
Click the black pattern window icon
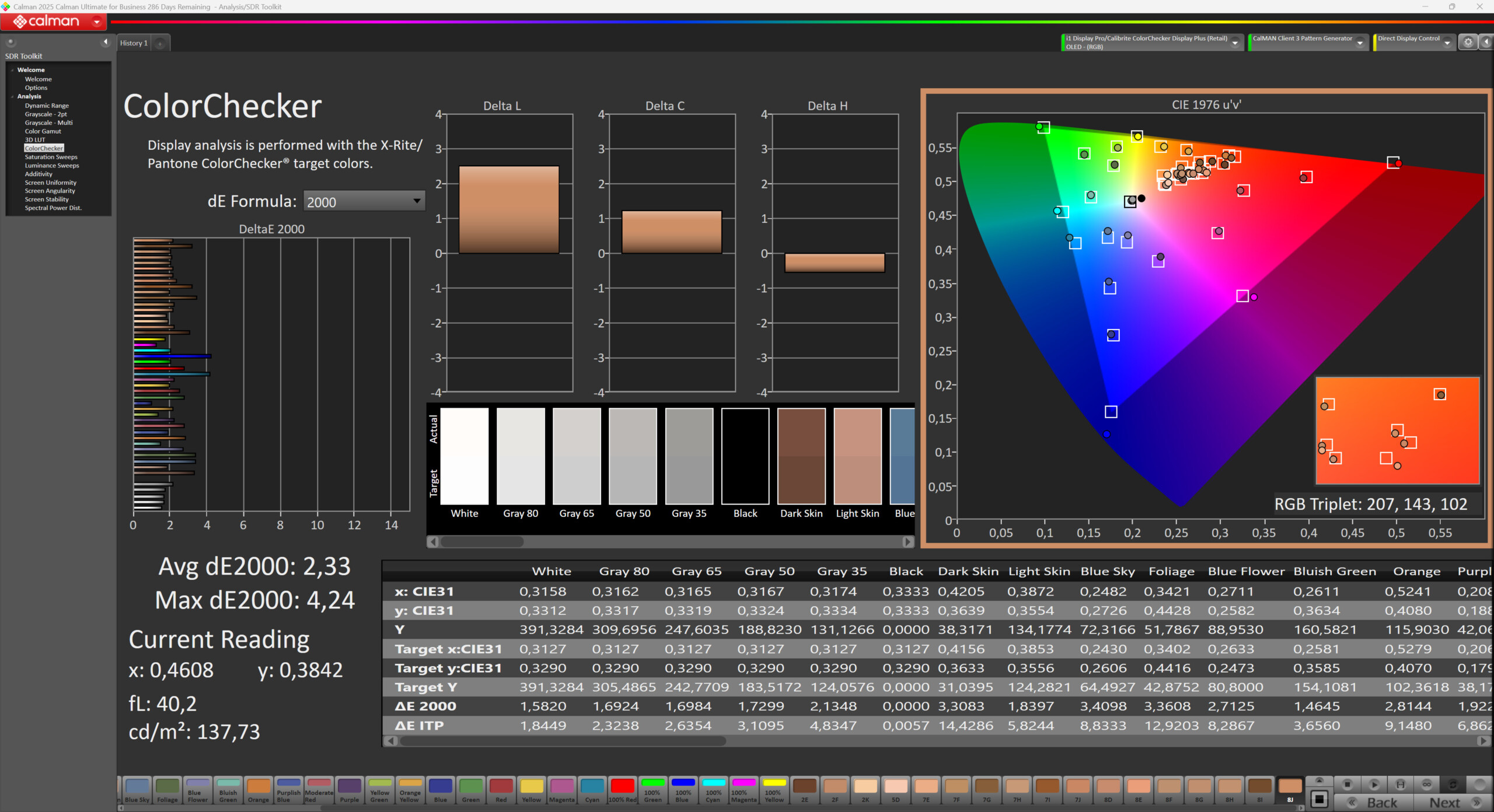click(x=1319, y=799)
